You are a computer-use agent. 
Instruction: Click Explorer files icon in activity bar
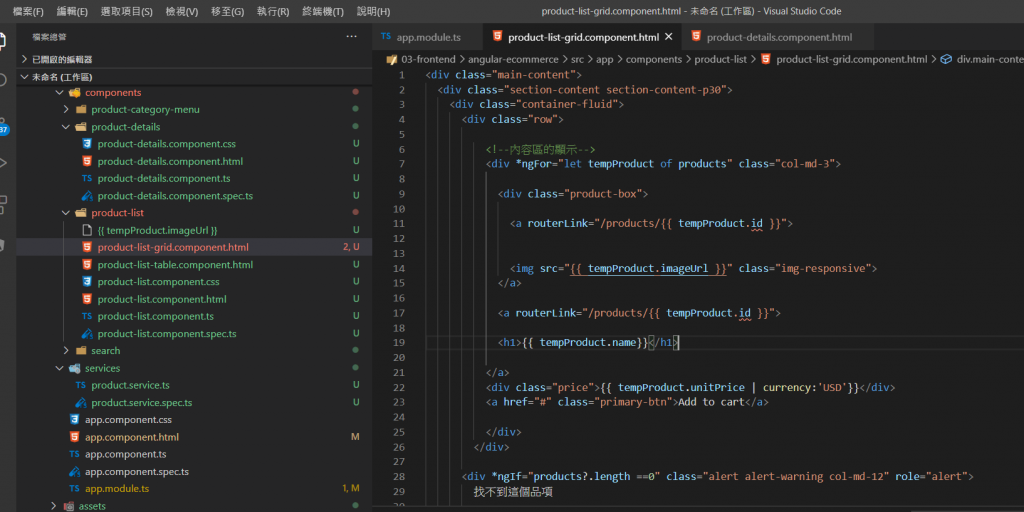[3, 41]
